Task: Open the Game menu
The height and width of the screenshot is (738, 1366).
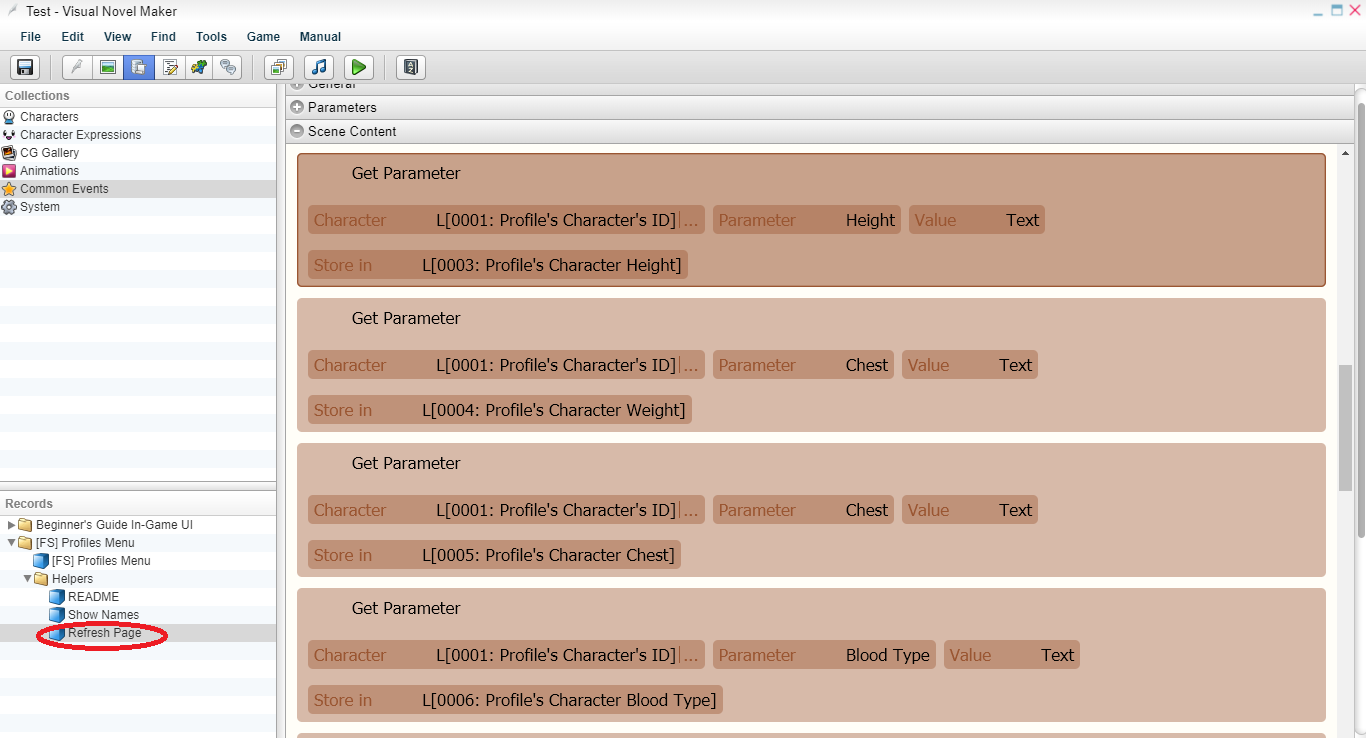Action: click(263, 37)
